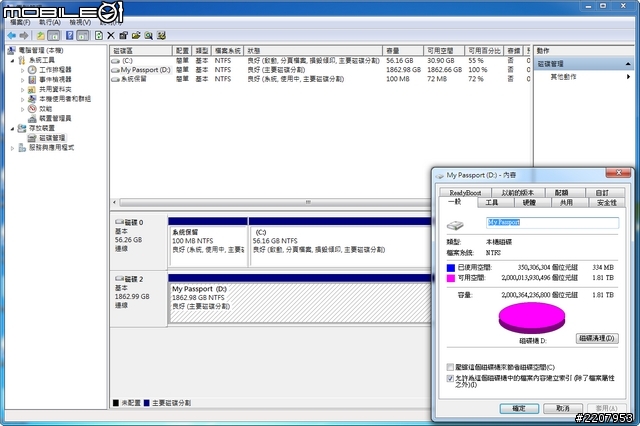
Task: Collapse the 系統工具 tree node
Action: tap(12, 60)
